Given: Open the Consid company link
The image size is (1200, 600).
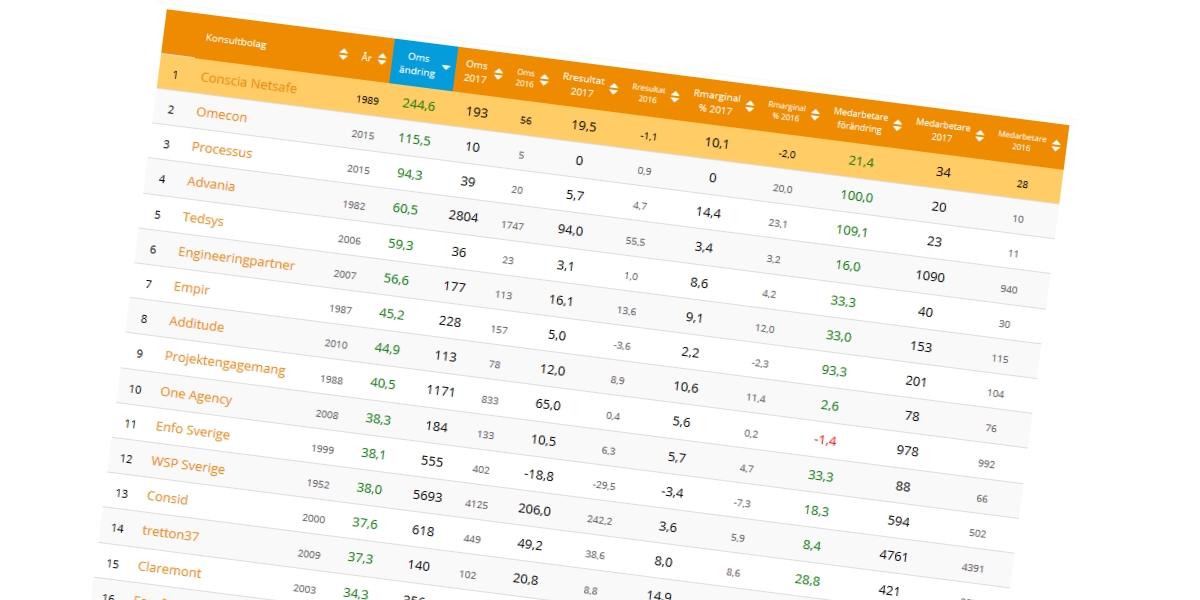Looking at the screenshot, I should 167,497.
